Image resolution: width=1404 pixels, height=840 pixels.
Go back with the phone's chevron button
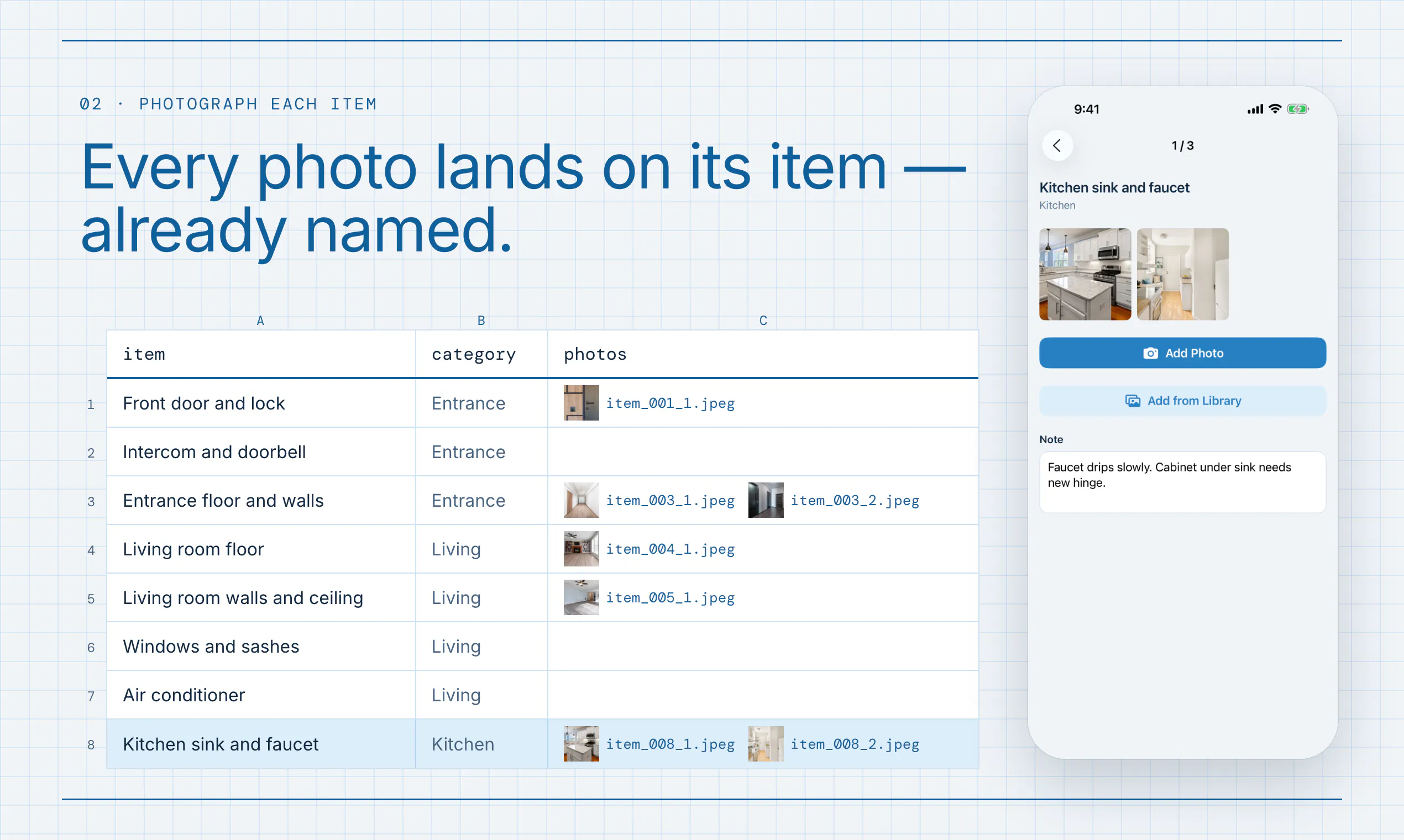coord(1057,145)
